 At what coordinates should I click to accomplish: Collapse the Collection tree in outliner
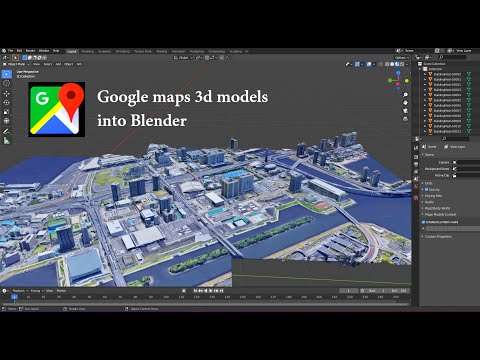(x=421, y=69)
